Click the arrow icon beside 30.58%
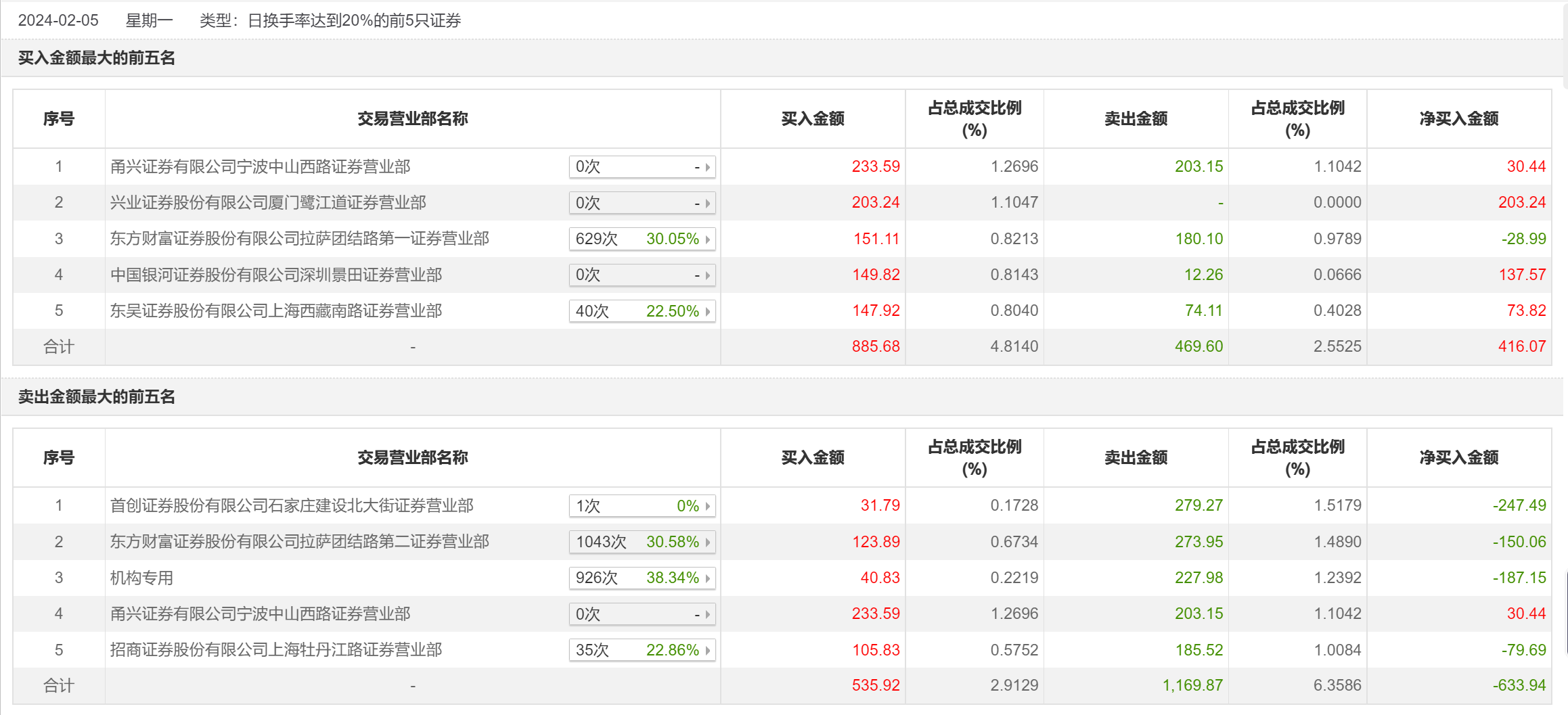The height and width of the screenshot is (715, 1568). tap(708, 543)
